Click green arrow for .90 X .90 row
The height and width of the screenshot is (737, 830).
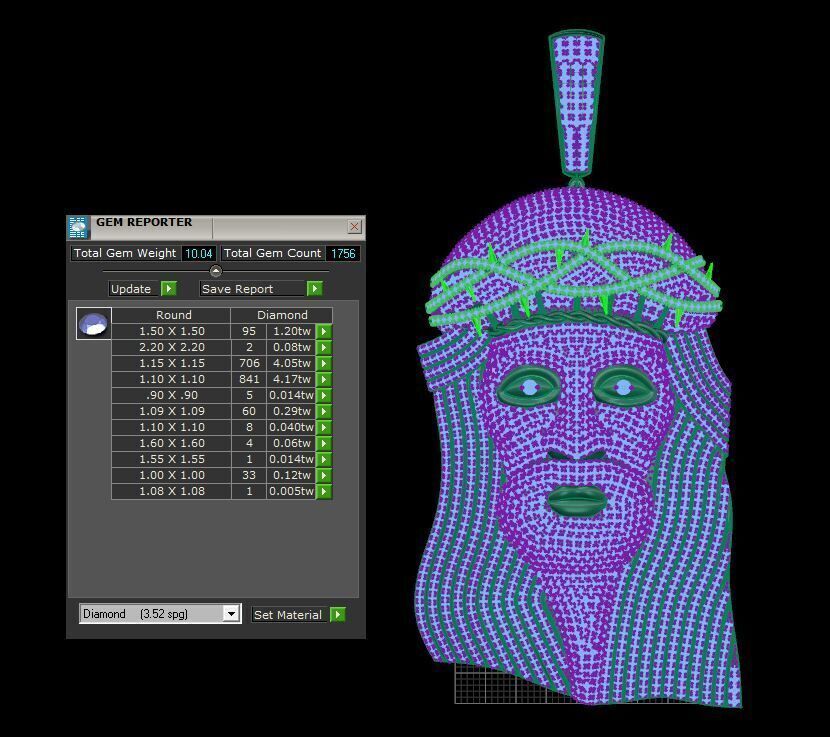pyautogui.click(x=324, y=396)
